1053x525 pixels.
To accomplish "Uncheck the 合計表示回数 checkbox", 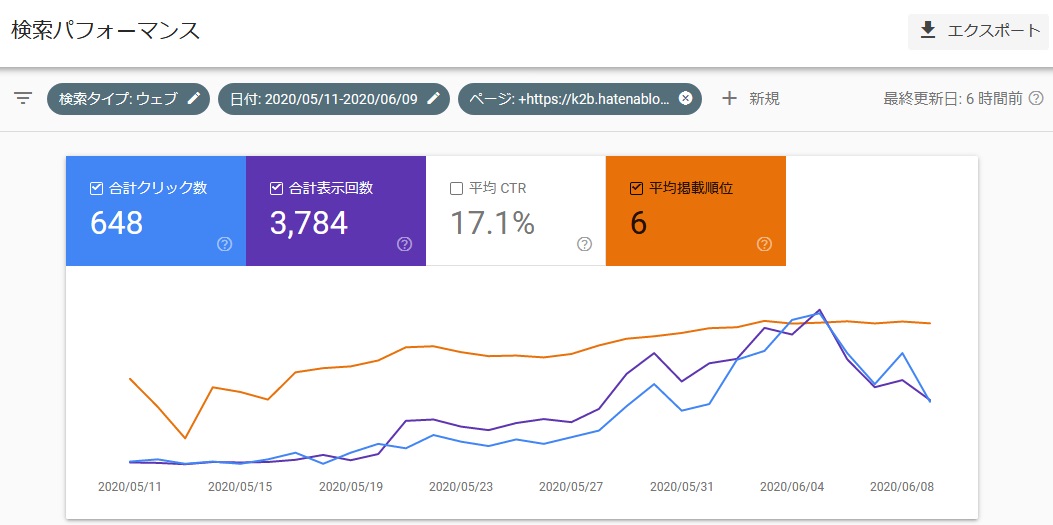I will coord(276,189).
